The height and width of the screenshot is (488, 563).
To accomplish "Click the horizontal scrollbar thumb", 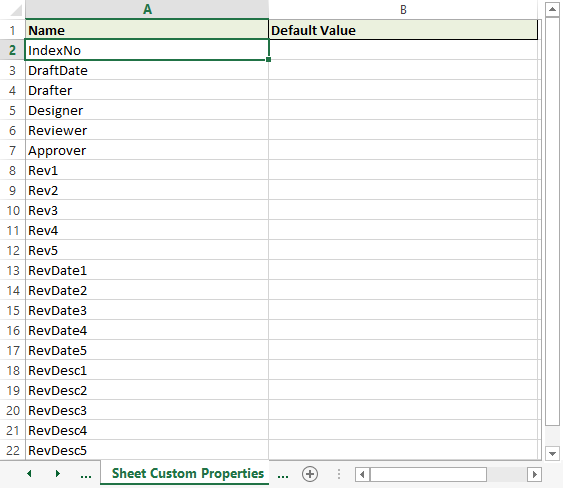I will (x=428, y=474).
